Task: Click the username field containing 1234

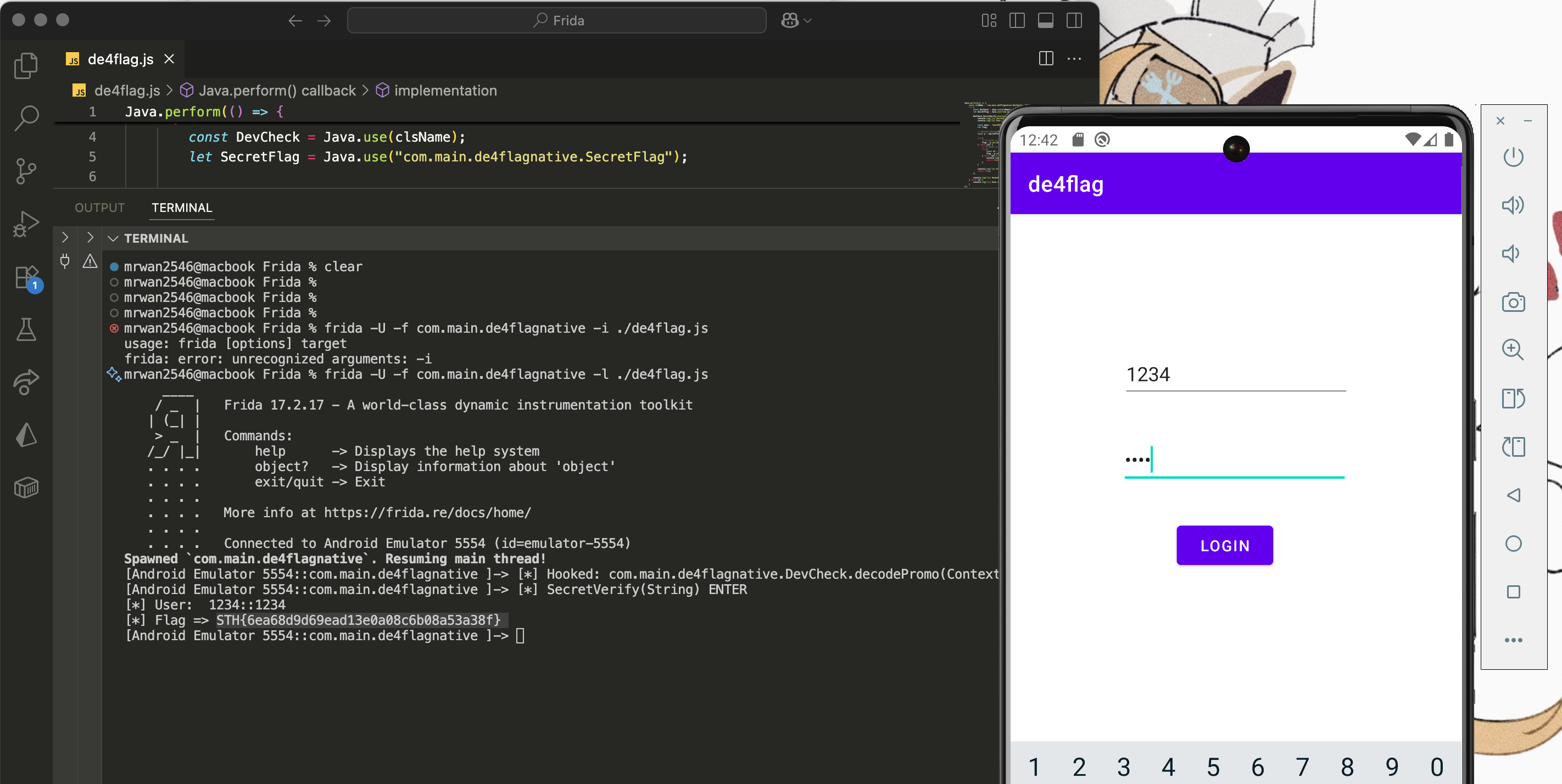Action: coord(1235,375)
